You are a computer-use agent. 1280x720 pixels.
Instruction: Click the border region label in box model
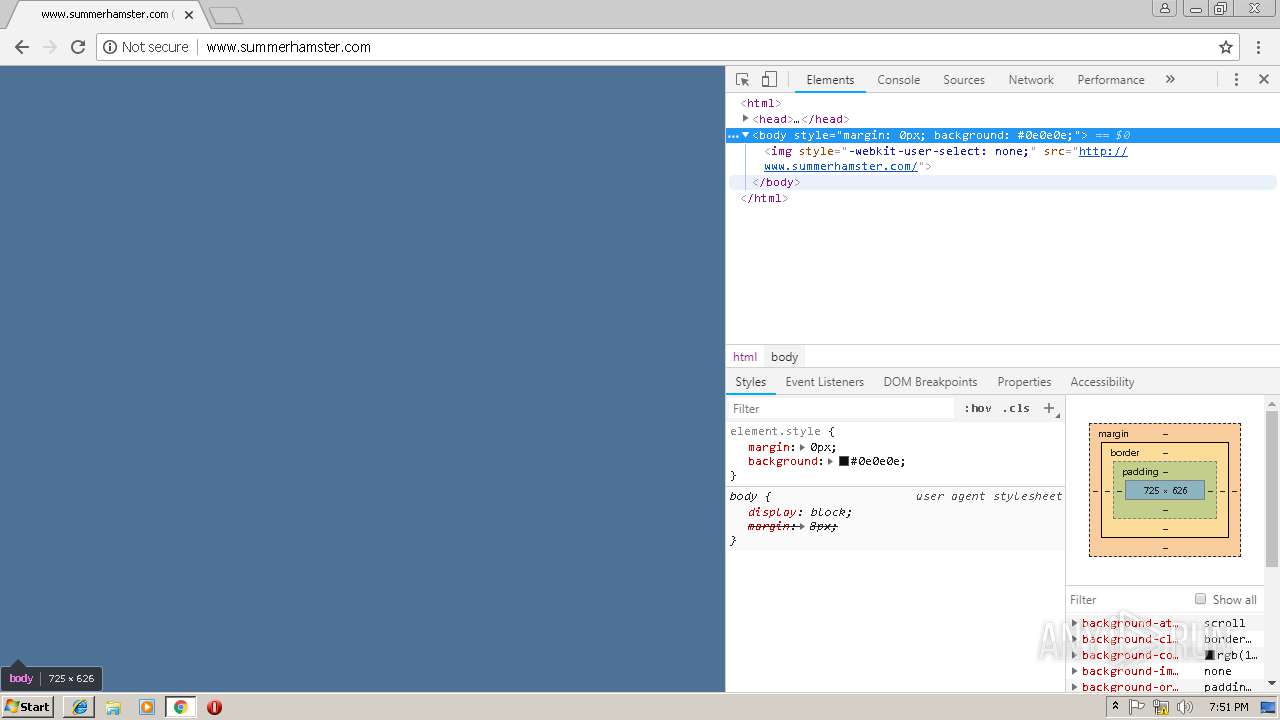(1124, 453)
